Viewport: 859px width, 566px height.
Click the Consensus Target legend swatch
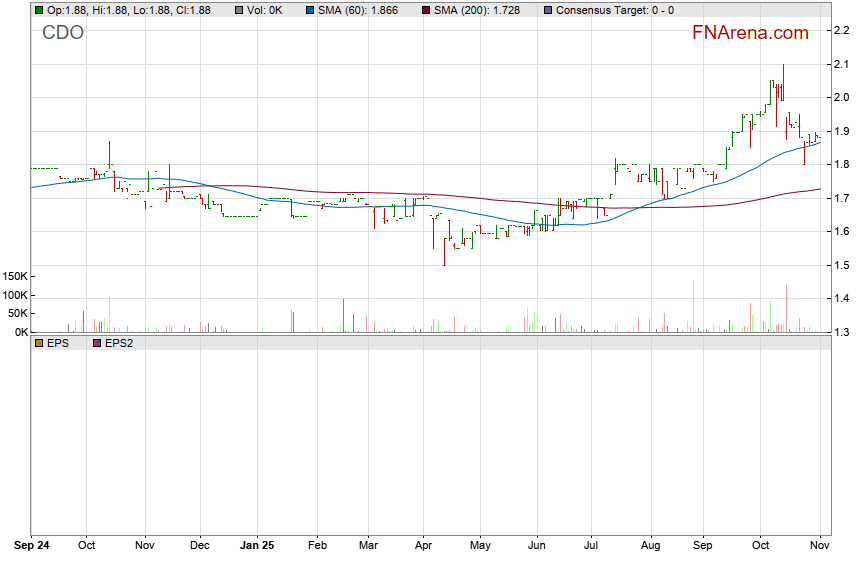(x=547, y=10)
